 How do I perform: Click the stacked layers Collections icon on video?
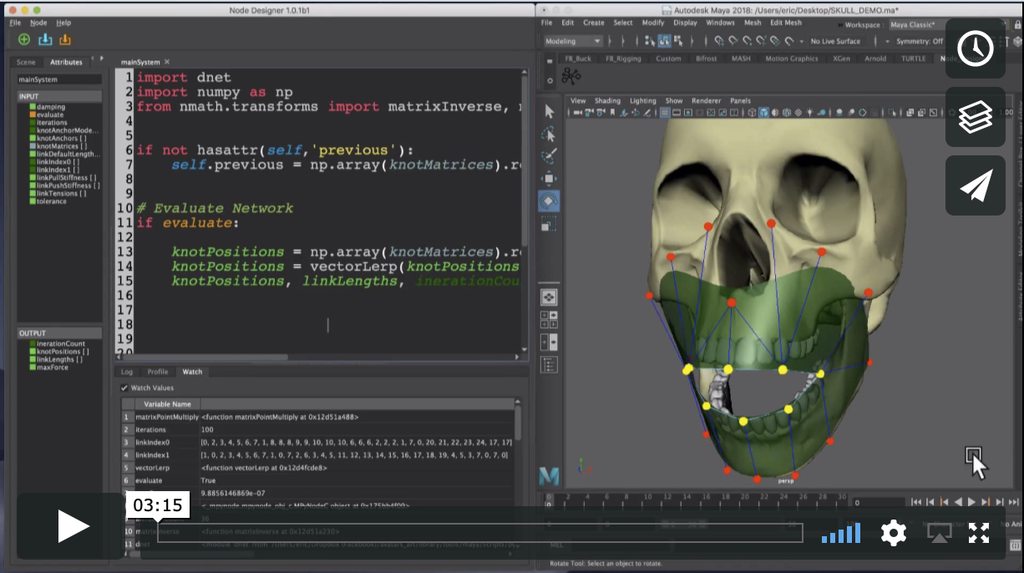(x=976, y=118)
